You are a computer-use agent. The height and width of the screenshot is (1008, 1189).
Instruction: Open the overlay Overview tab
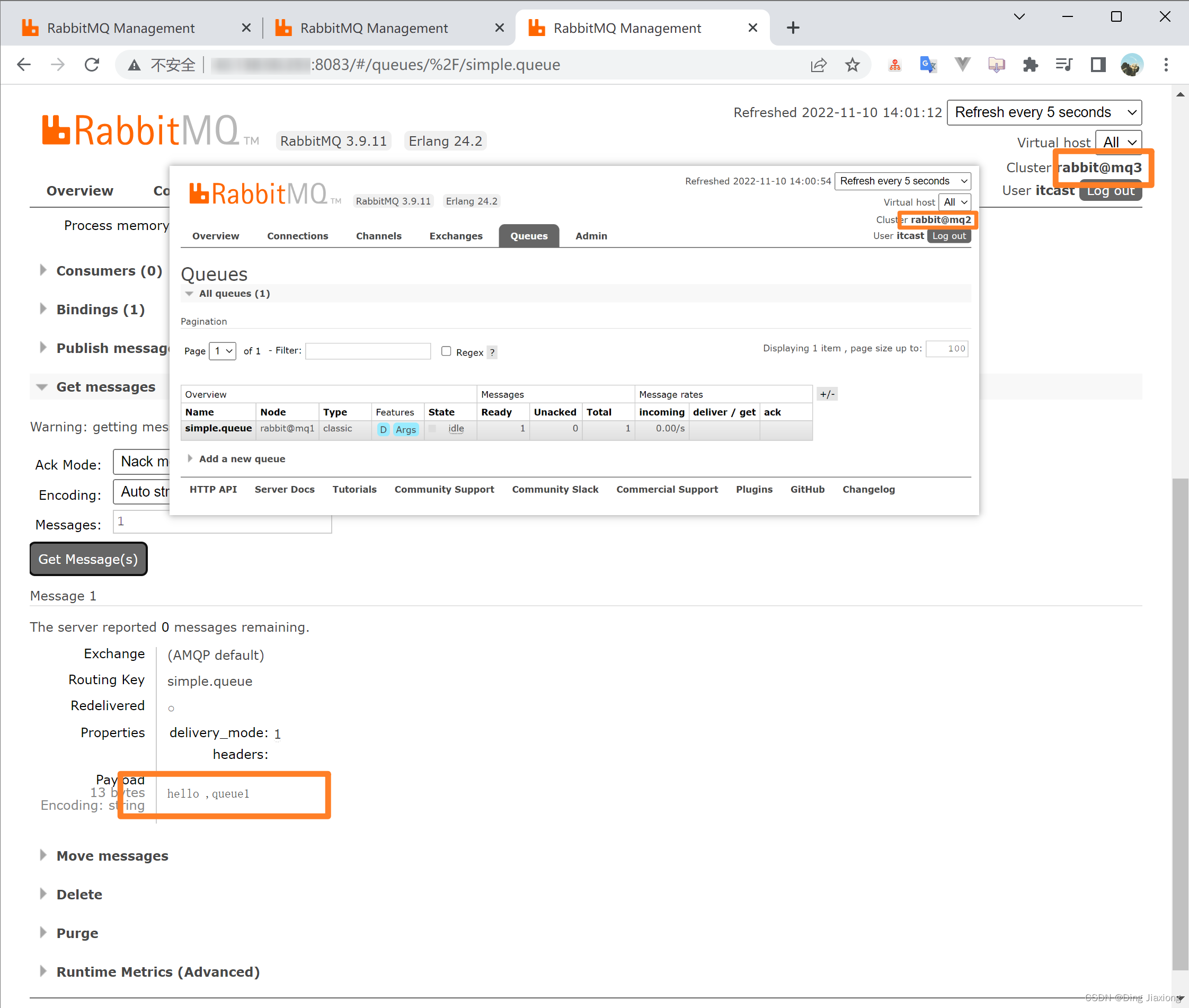[216, 236]
